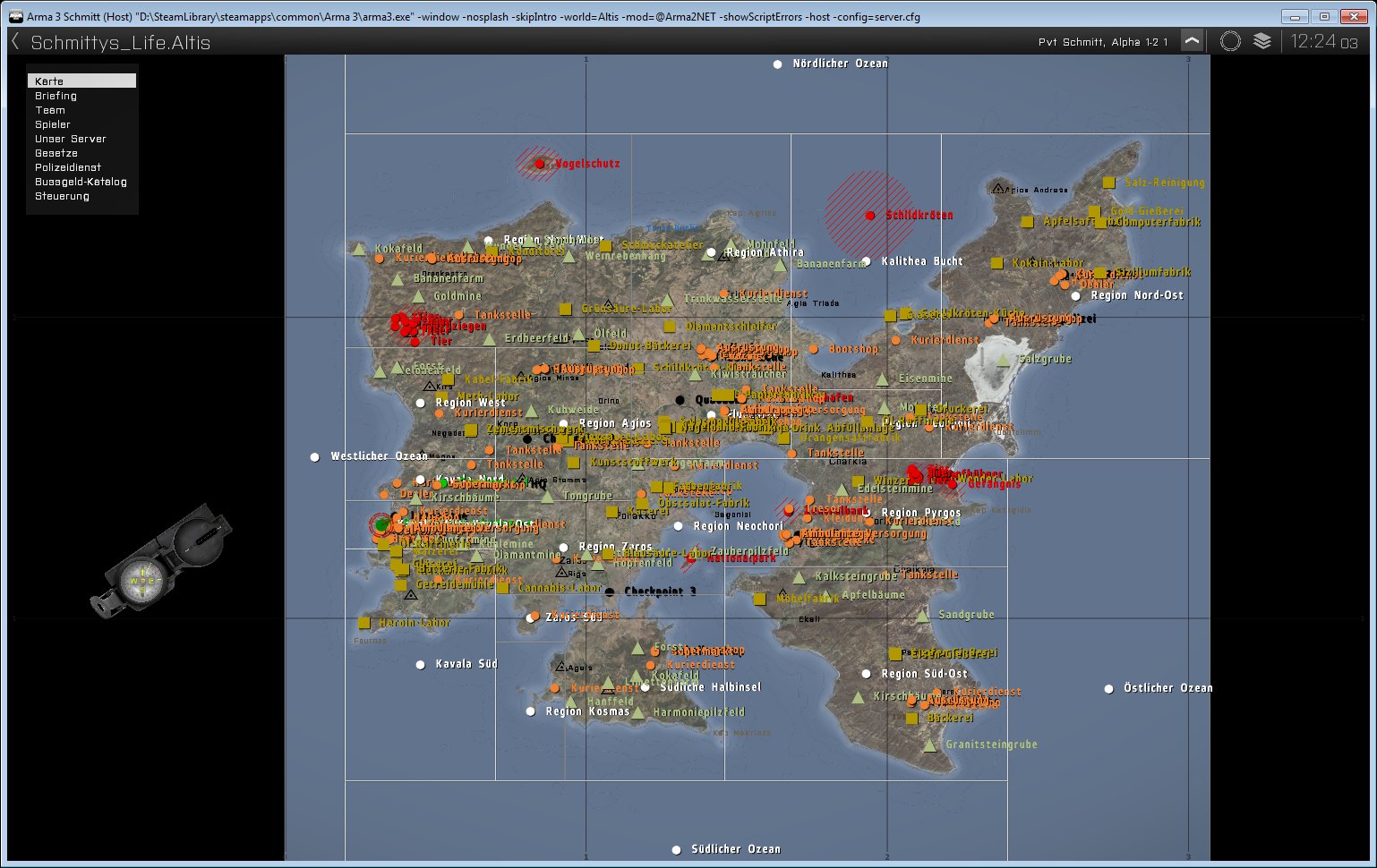Screen dimensions: 1377x868
Task: Click the Harmoniepilzfeld triangle marker
Action: (637, 713)
